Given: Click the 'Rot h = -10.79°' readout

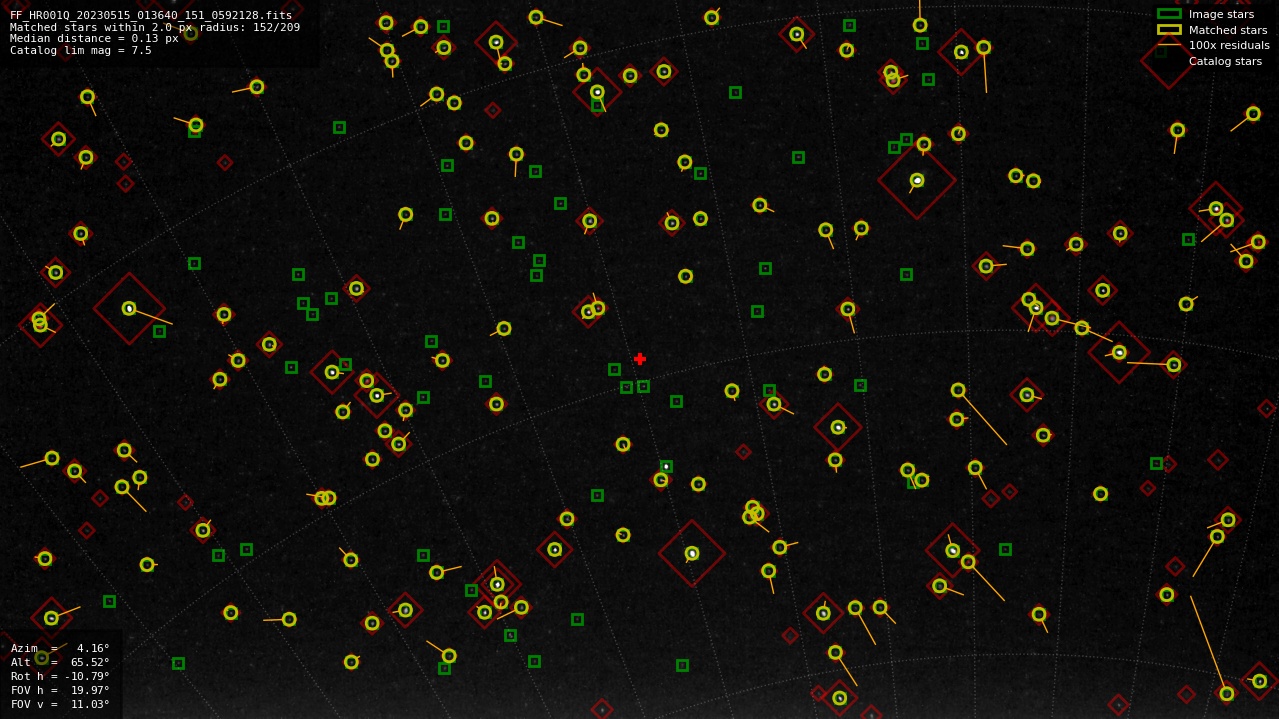Looking at the screenshot, I should coord(60,676).
